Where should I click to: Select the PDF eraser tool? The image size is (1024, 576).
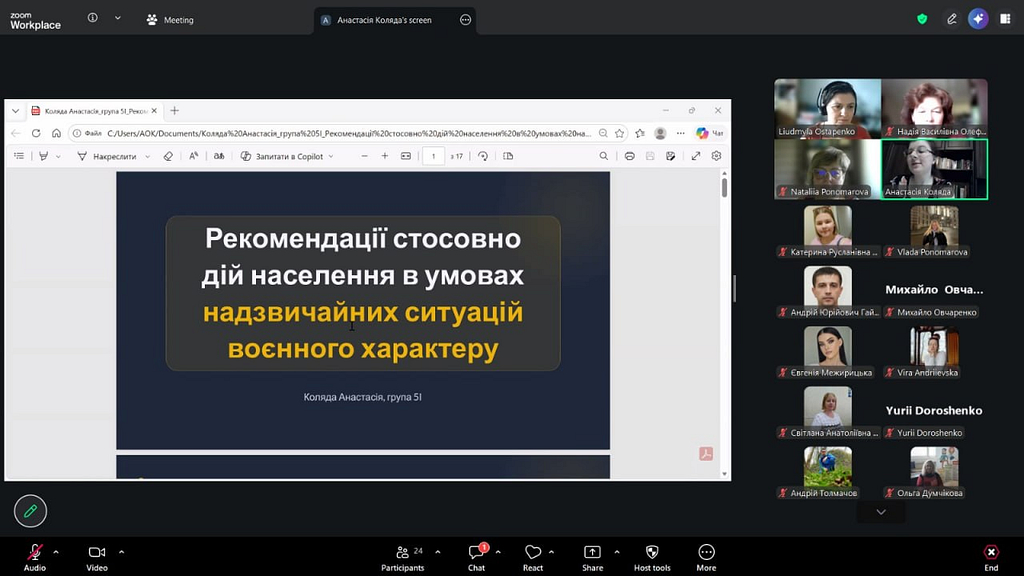[x=168, y=156]
